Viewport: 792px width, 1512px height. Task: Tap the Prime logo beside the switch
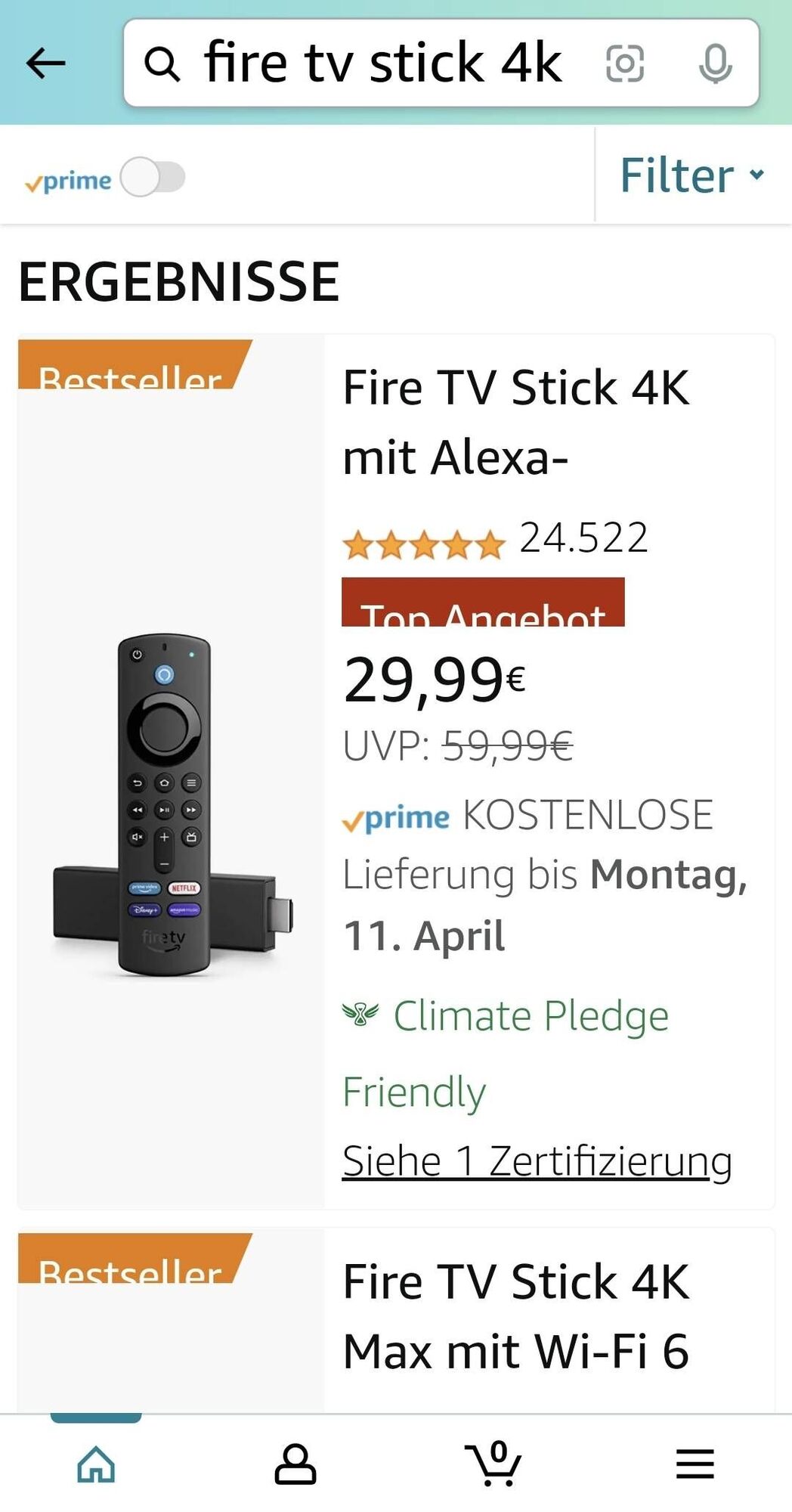(68, 181)
